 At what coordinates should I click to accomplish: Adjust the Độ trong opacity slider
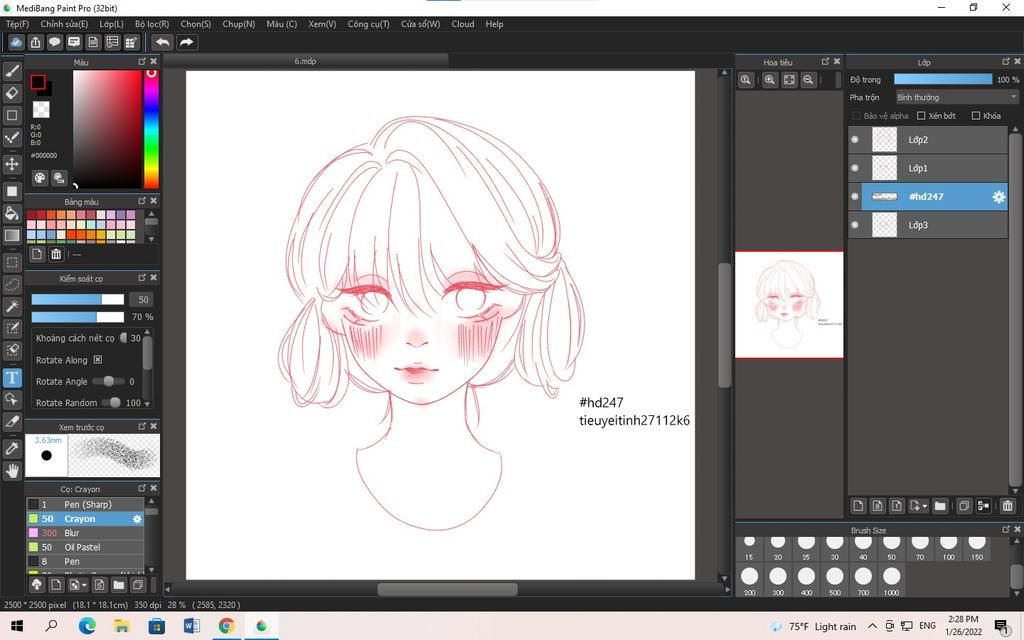tap(942, 80)
